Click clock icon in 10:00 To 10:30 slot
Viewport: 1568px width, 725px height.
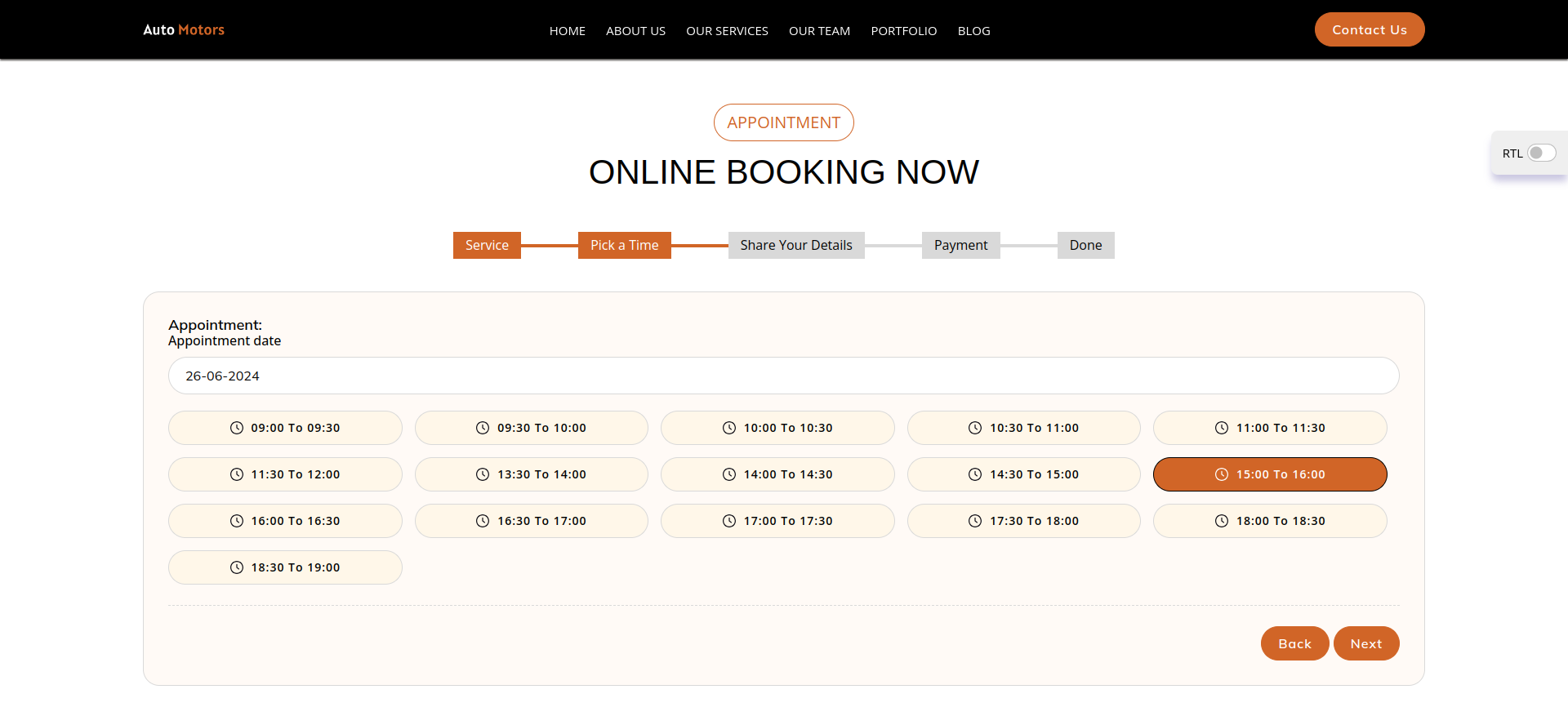click(x=729, y=428)
